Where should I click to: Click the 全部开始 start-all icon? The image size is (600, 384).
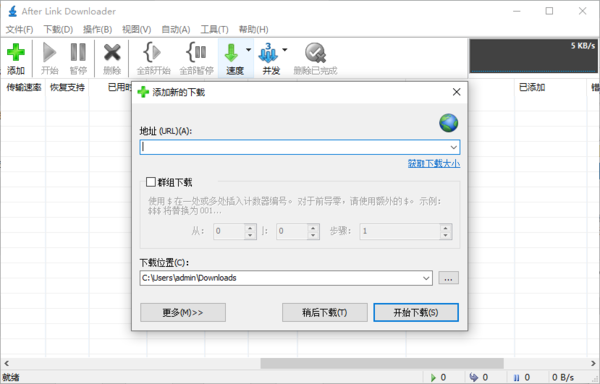[152, 52]
